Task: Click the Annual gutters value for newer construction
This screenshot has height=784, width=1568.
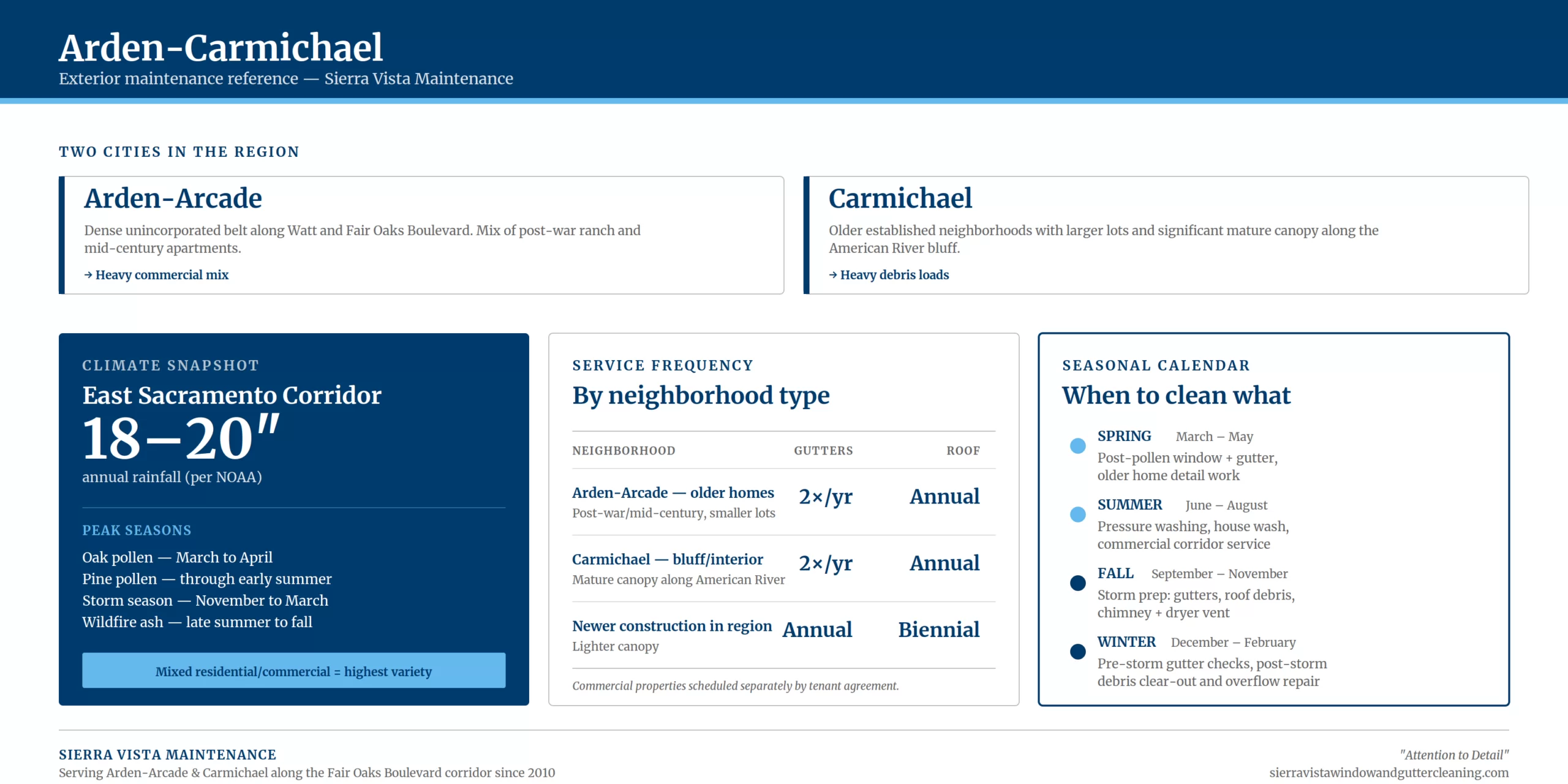Action: pos(818,630)
